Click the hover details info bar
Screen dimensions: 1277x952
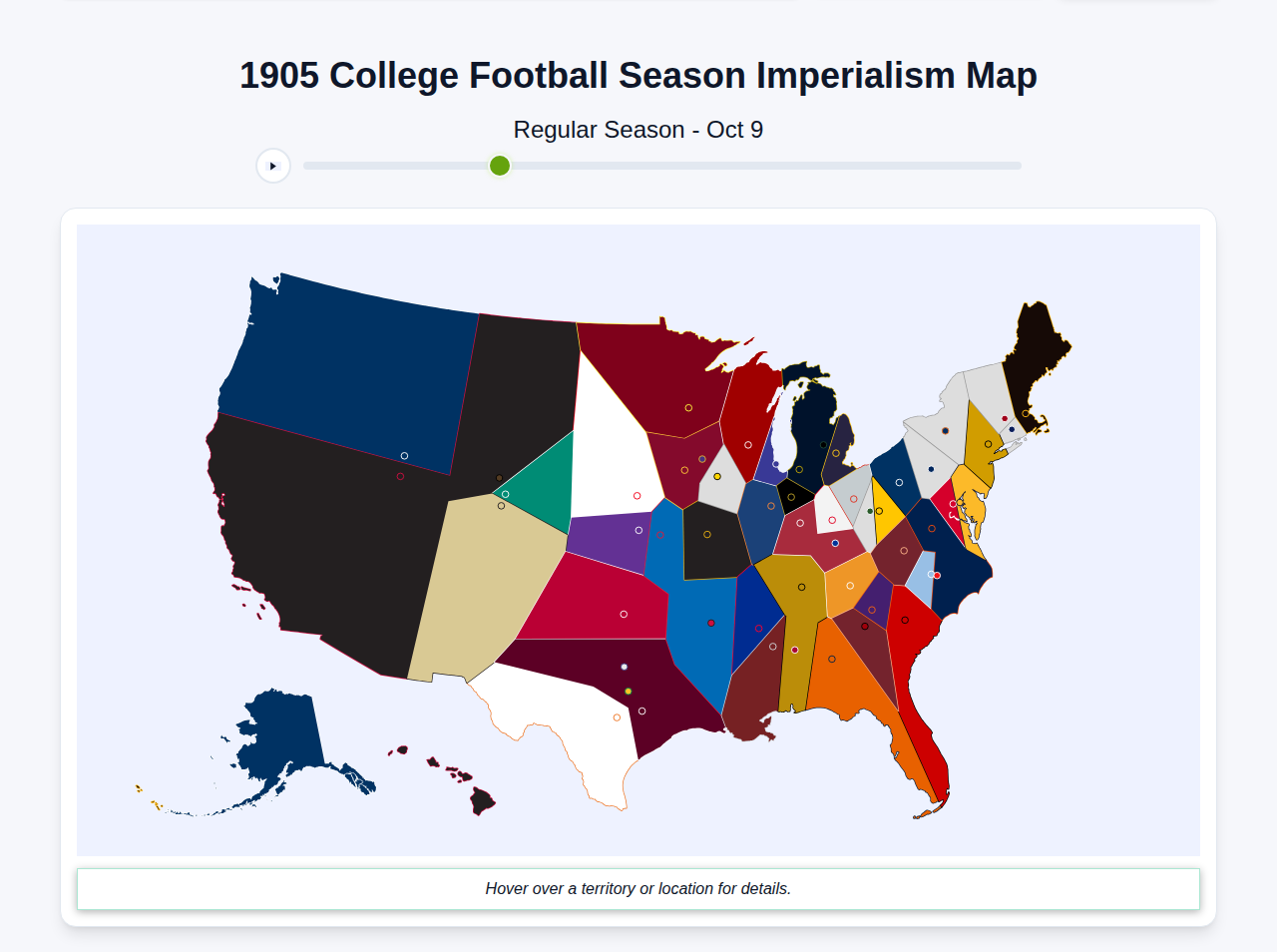tap(638, 888)
